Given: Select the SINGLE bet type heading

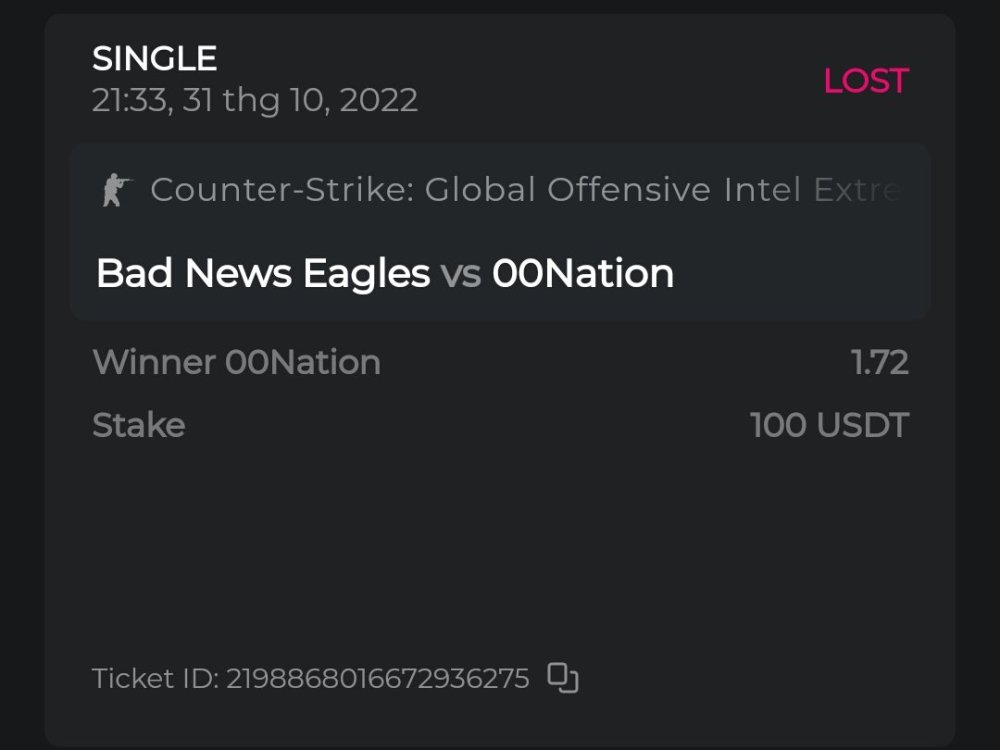Looking at the screenshot, I should pyautogui.click(x=154, y=59).
